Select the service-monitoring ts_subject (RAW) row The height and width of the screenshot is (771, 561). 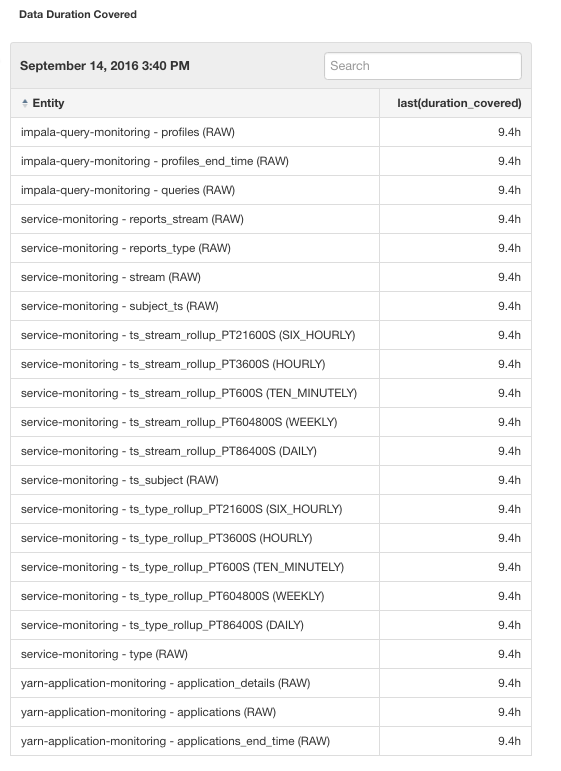(271, 480)
